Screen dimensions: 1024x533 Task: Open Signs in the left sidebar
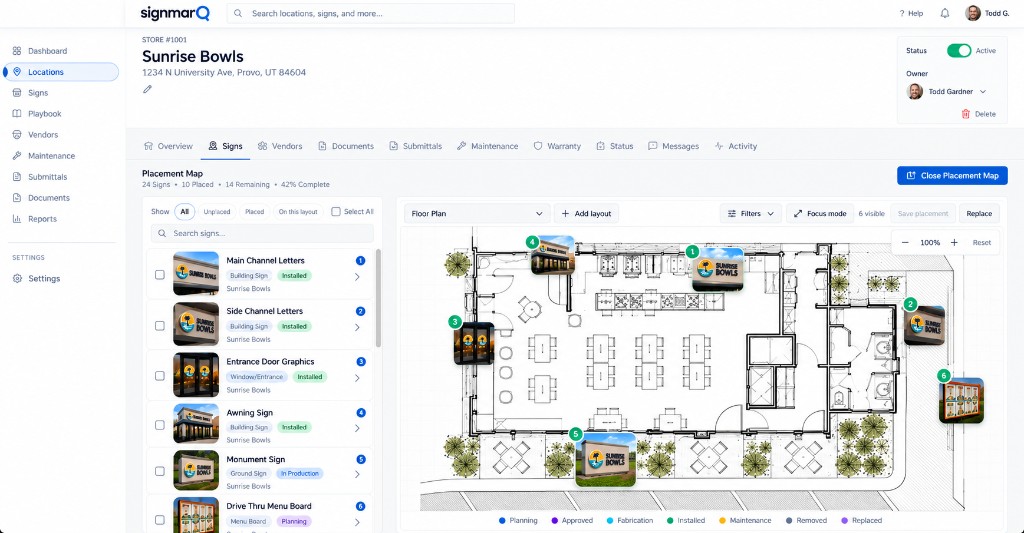click(x=38, y=93)
